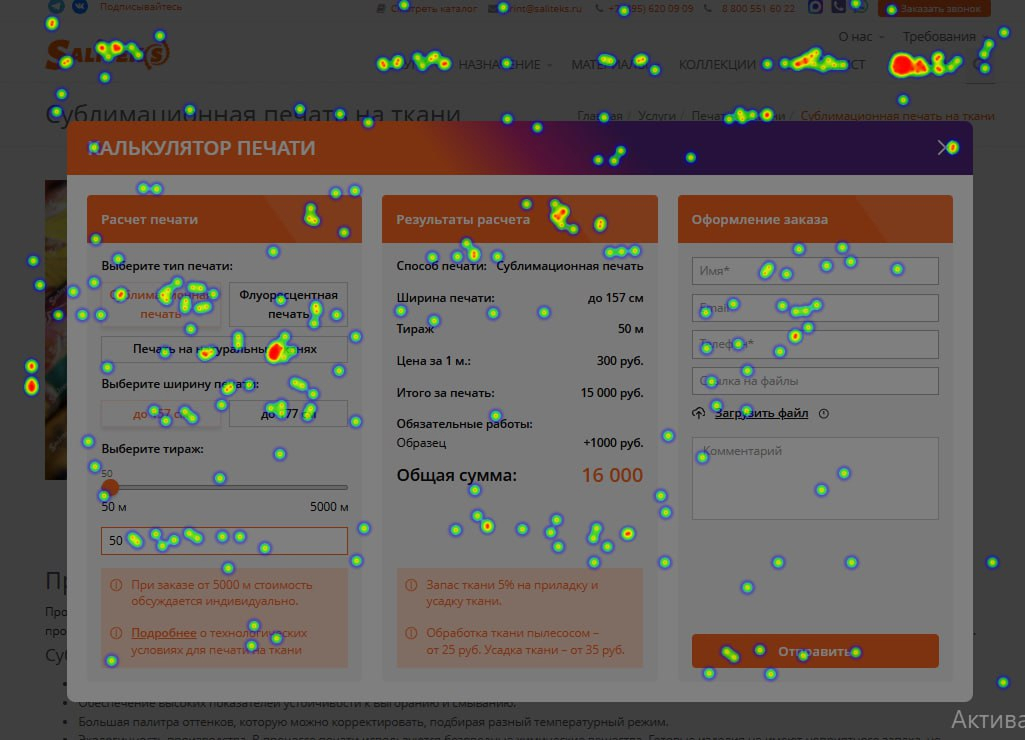The image size is (1025, 740).
Task: Focus the Имя input field
Action: 815,271
